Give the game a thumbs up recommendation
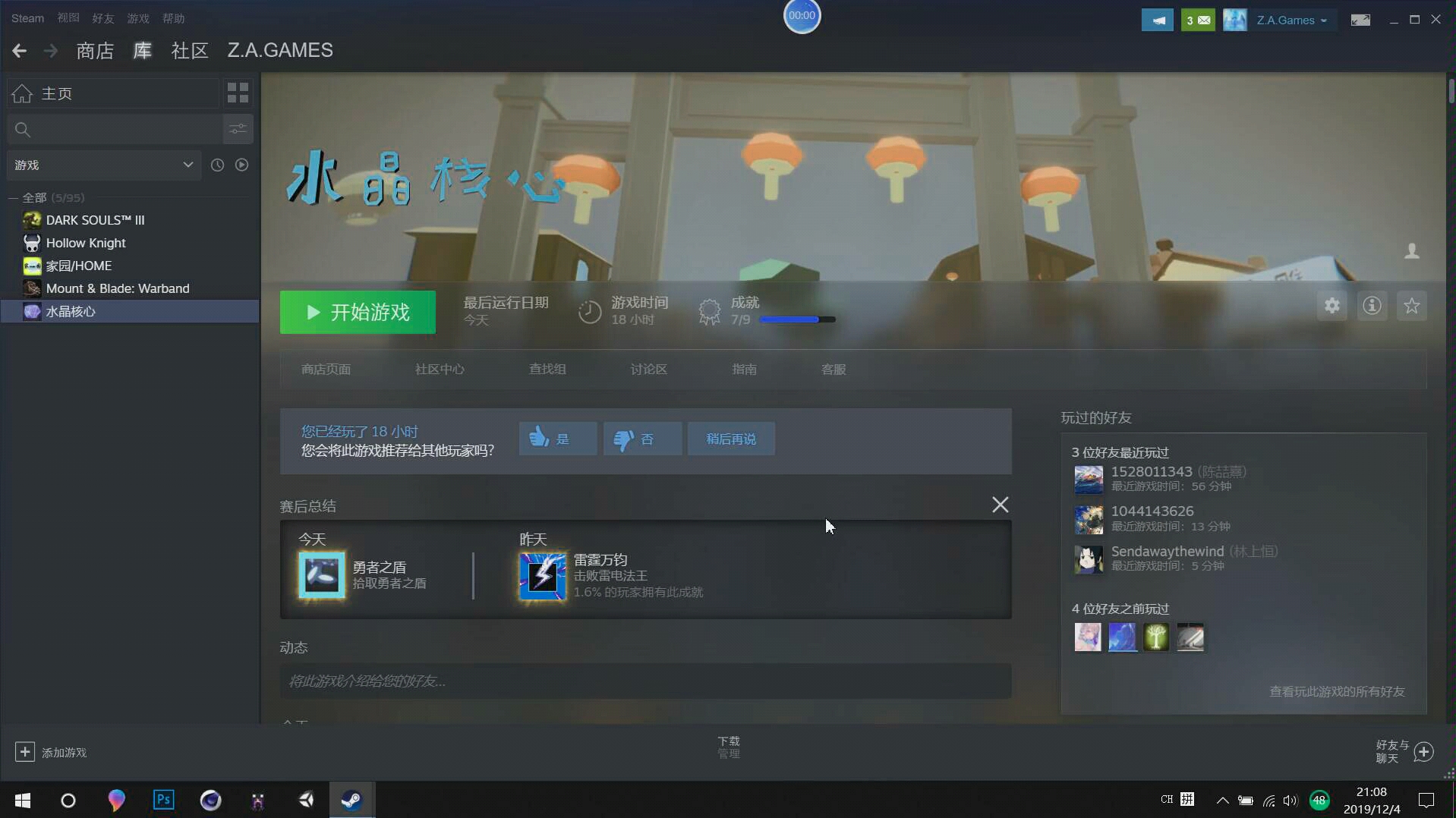 point(557,439)
